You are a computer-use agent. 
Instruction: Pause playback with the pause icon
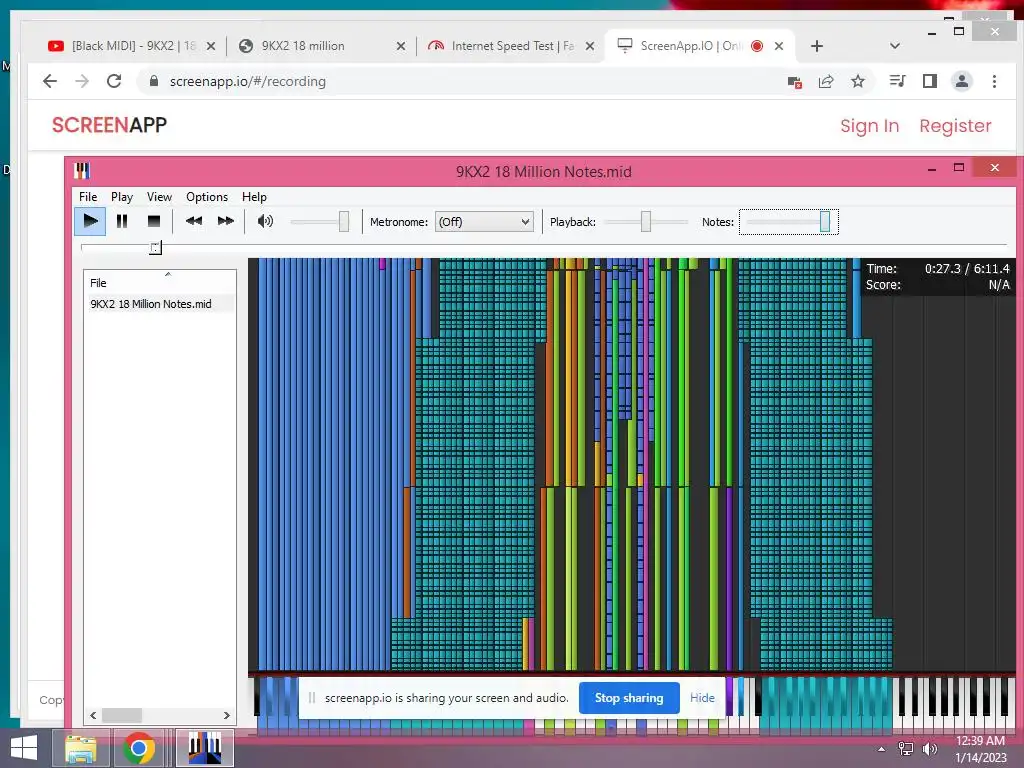point(121,221)
